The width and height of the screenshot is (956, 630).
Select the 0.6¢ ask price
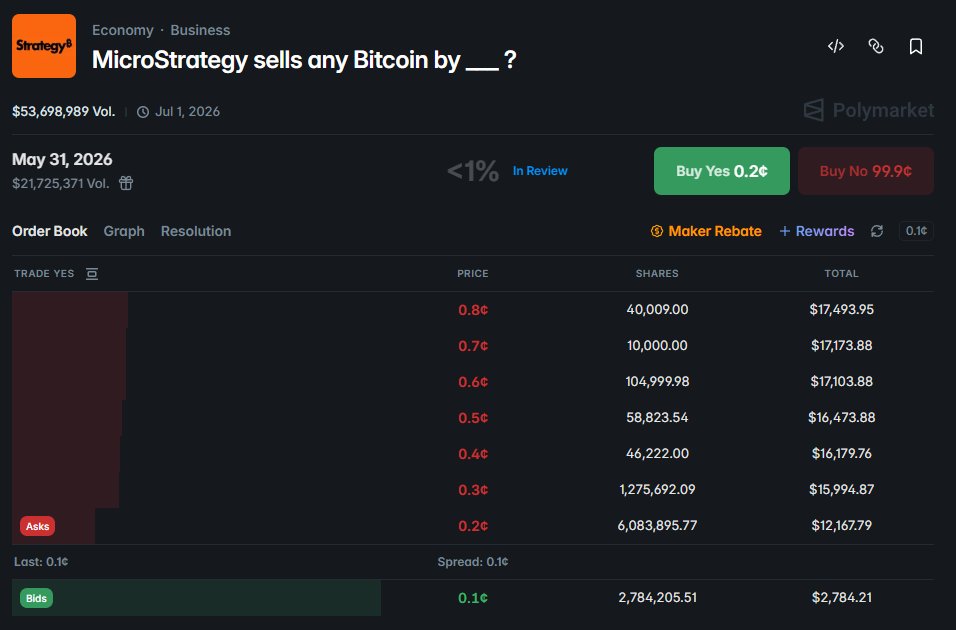(x=473, y=382)
